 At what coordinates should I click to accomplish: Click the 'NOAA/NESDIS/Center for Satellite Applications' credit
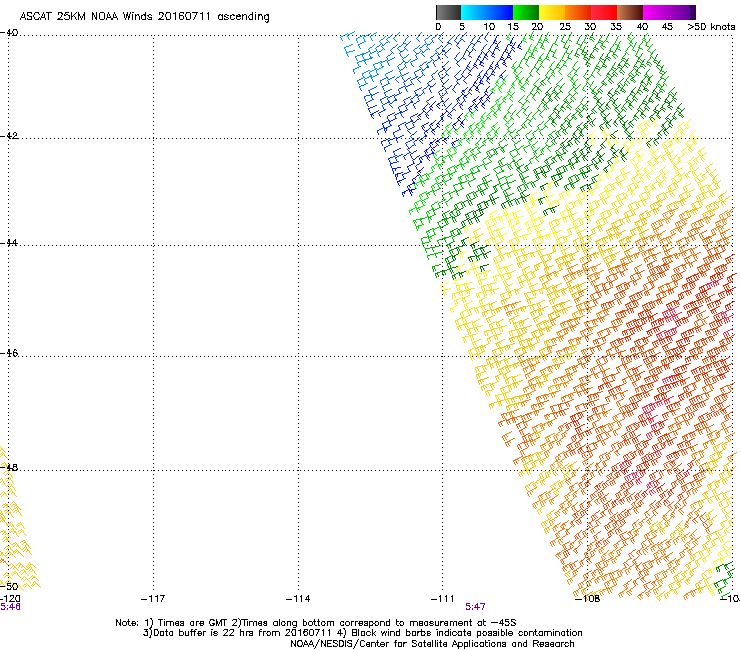[x=432, y=644]
